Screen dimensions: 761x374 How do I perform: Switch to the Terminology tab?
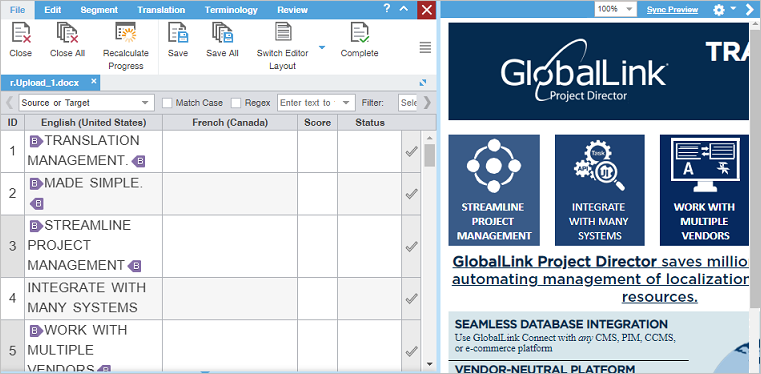tap(231, 10)
